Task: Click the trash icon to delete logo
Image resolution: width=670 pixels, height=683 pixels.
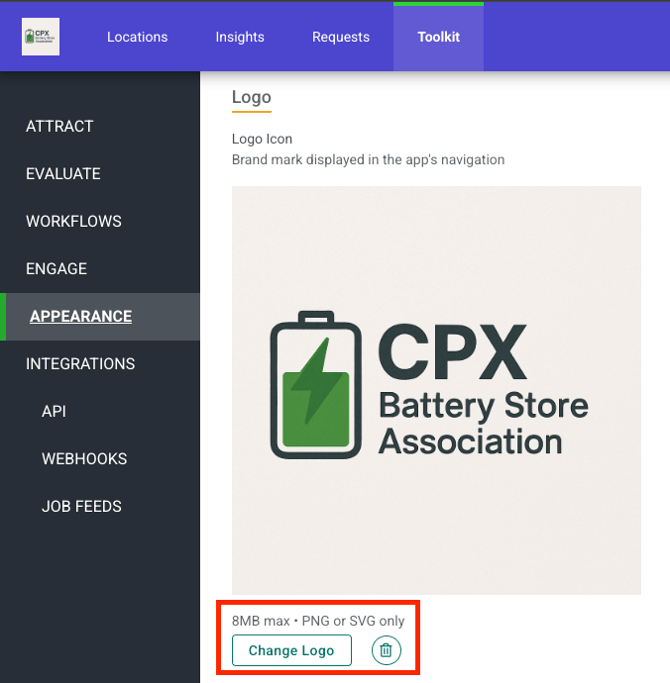Action: [x=387, y=651]
